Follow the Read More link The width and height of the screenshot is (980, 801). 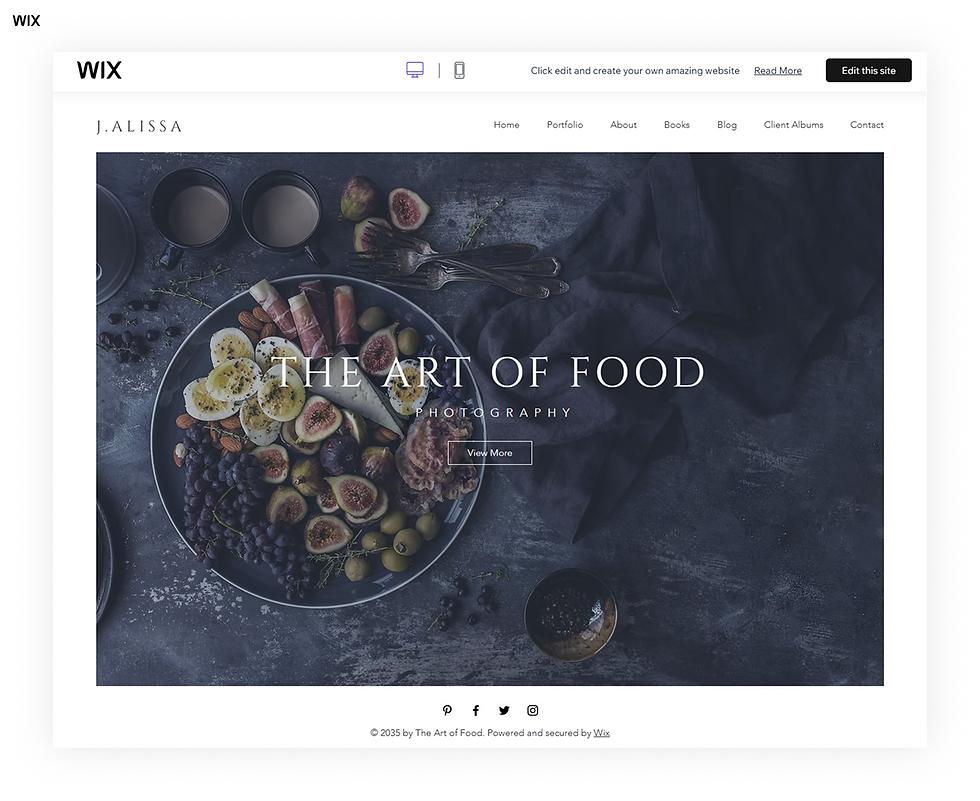(778, 71)
